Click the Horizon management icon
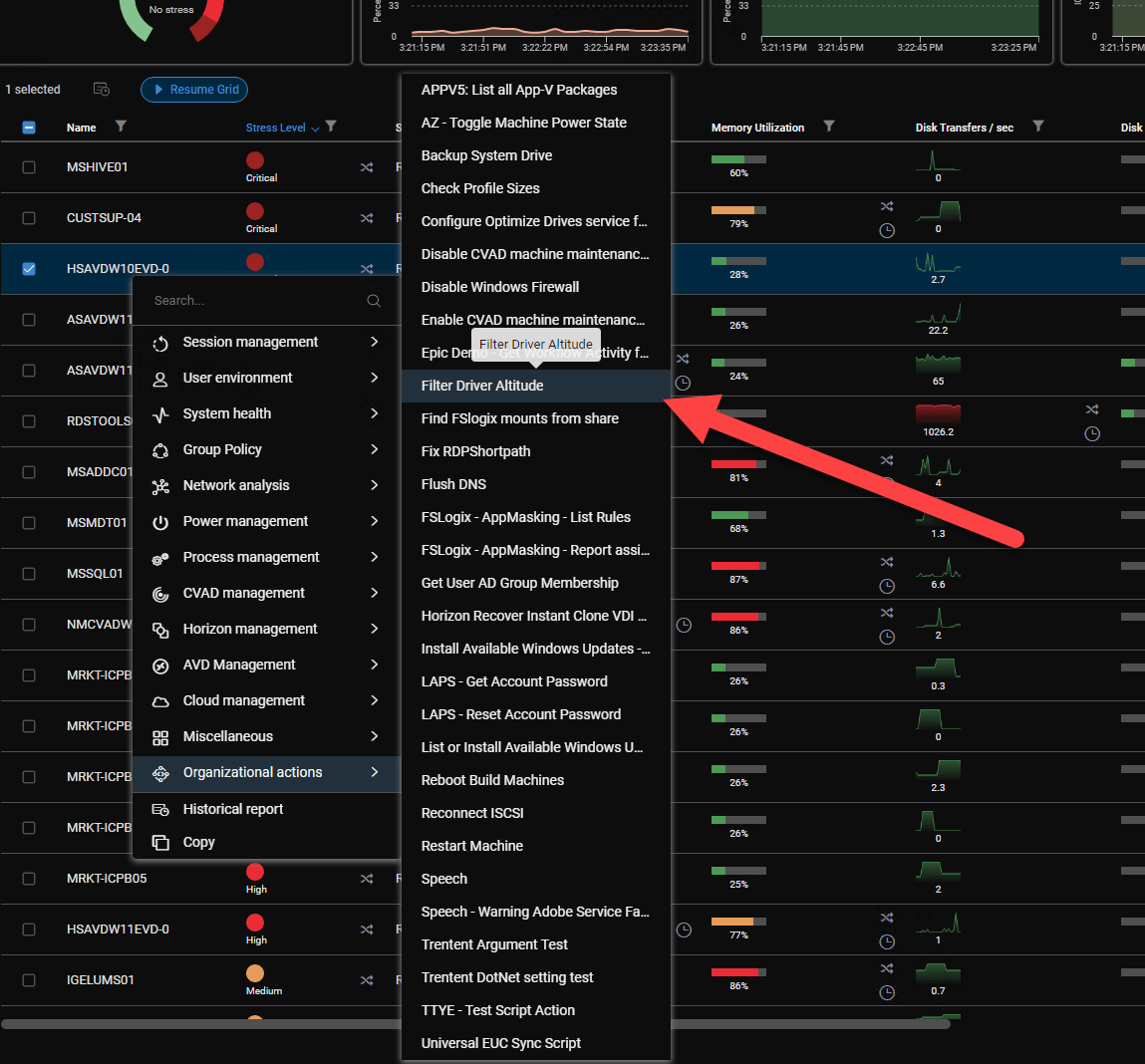1145x1064 pixels. coord(160,630)
